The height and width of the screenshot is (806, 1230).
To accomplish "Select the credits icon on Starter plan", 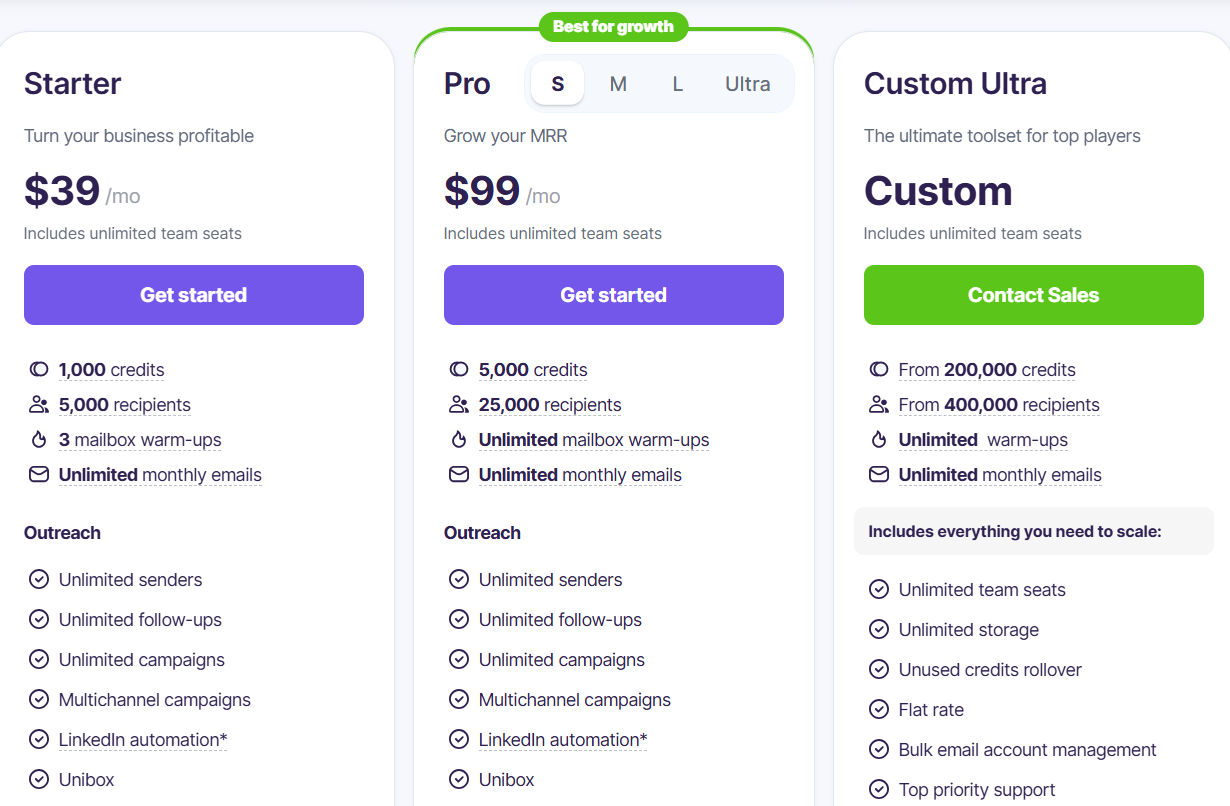I will [38, 369].
